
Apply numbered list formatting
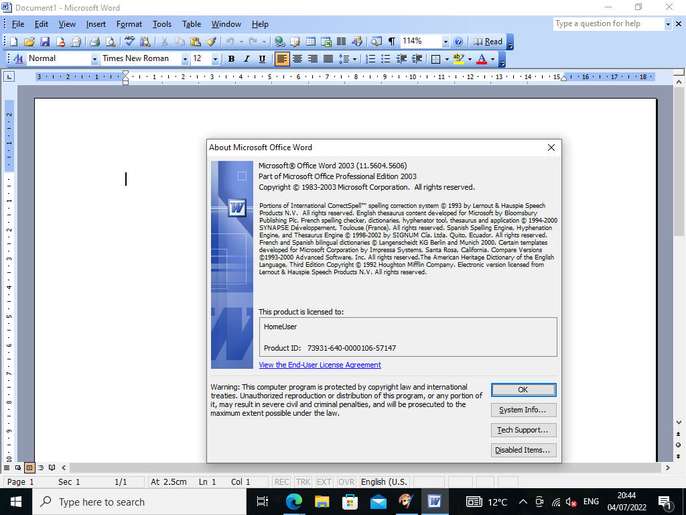370,59
